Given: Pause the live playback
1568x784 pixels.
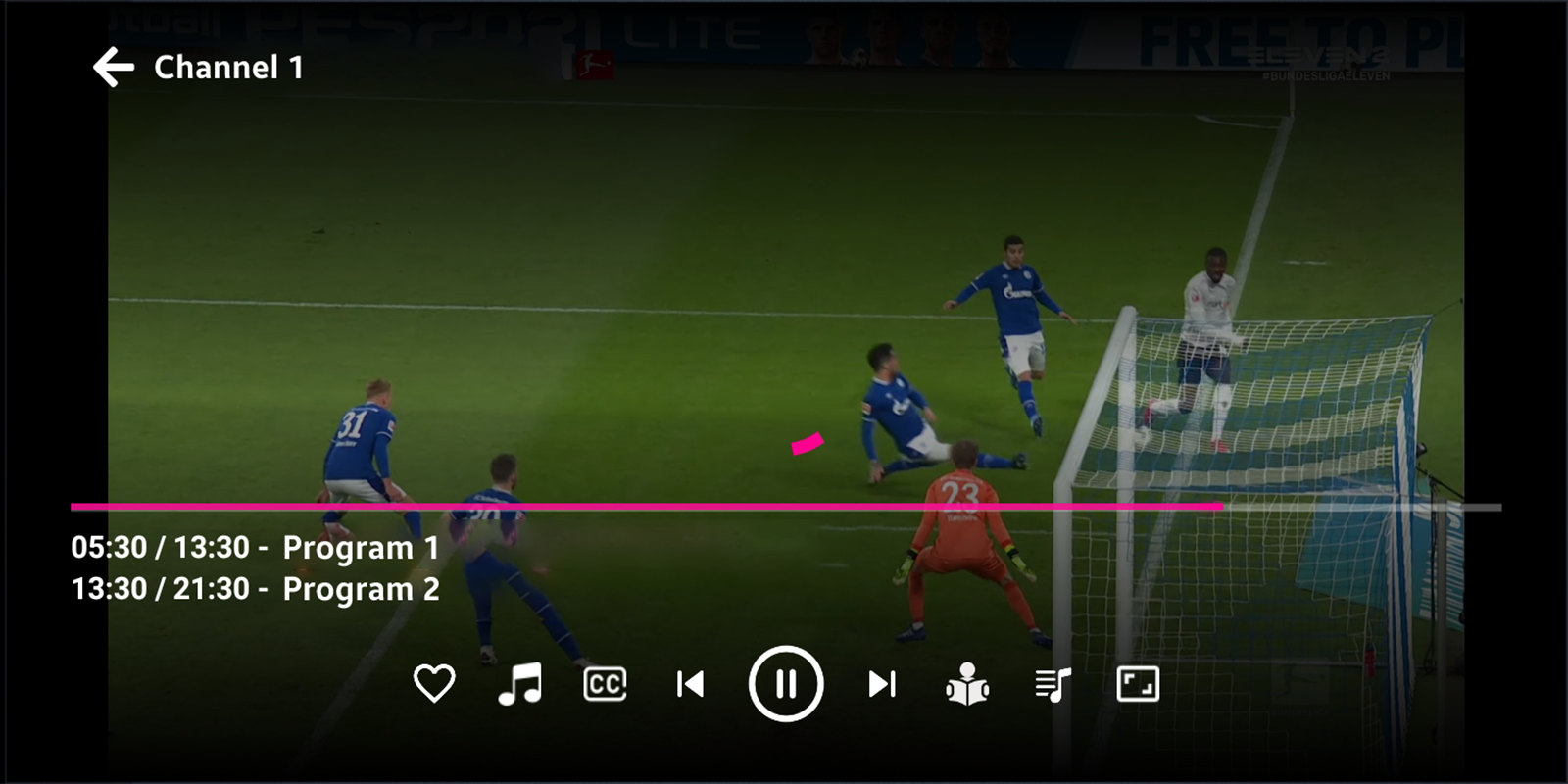Looking at the screenshot, I should click(786, 684).
